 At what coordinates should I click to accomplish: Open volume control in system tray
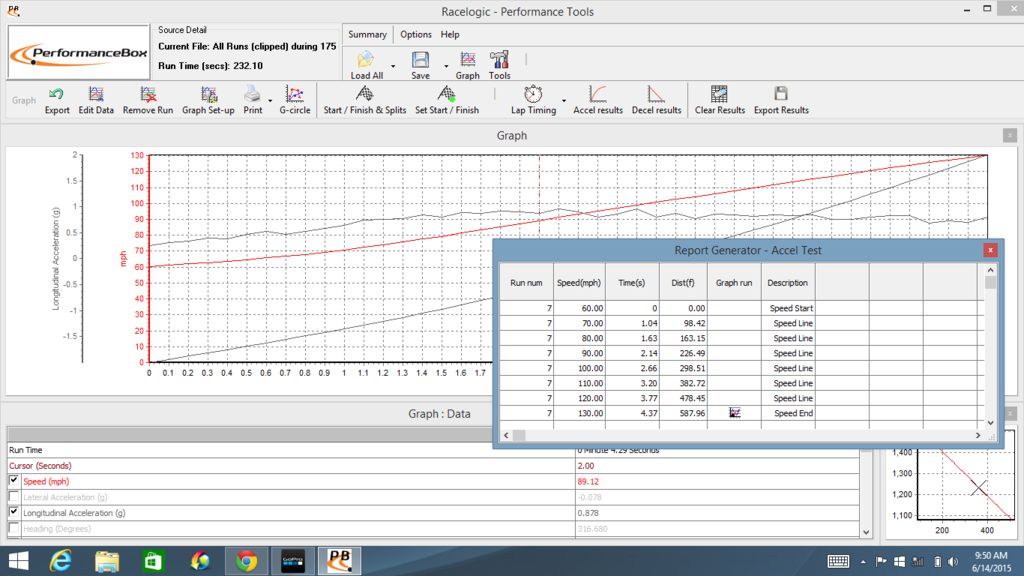(953, 562)
